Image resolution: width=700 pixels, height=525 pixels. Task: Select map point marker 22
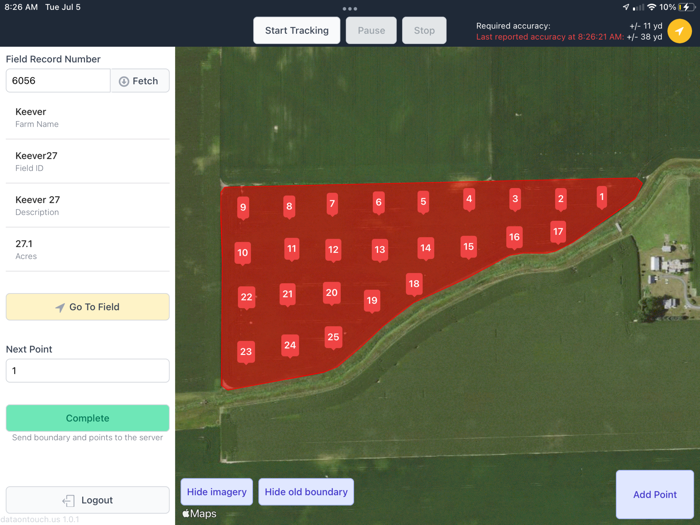[246, 298]
